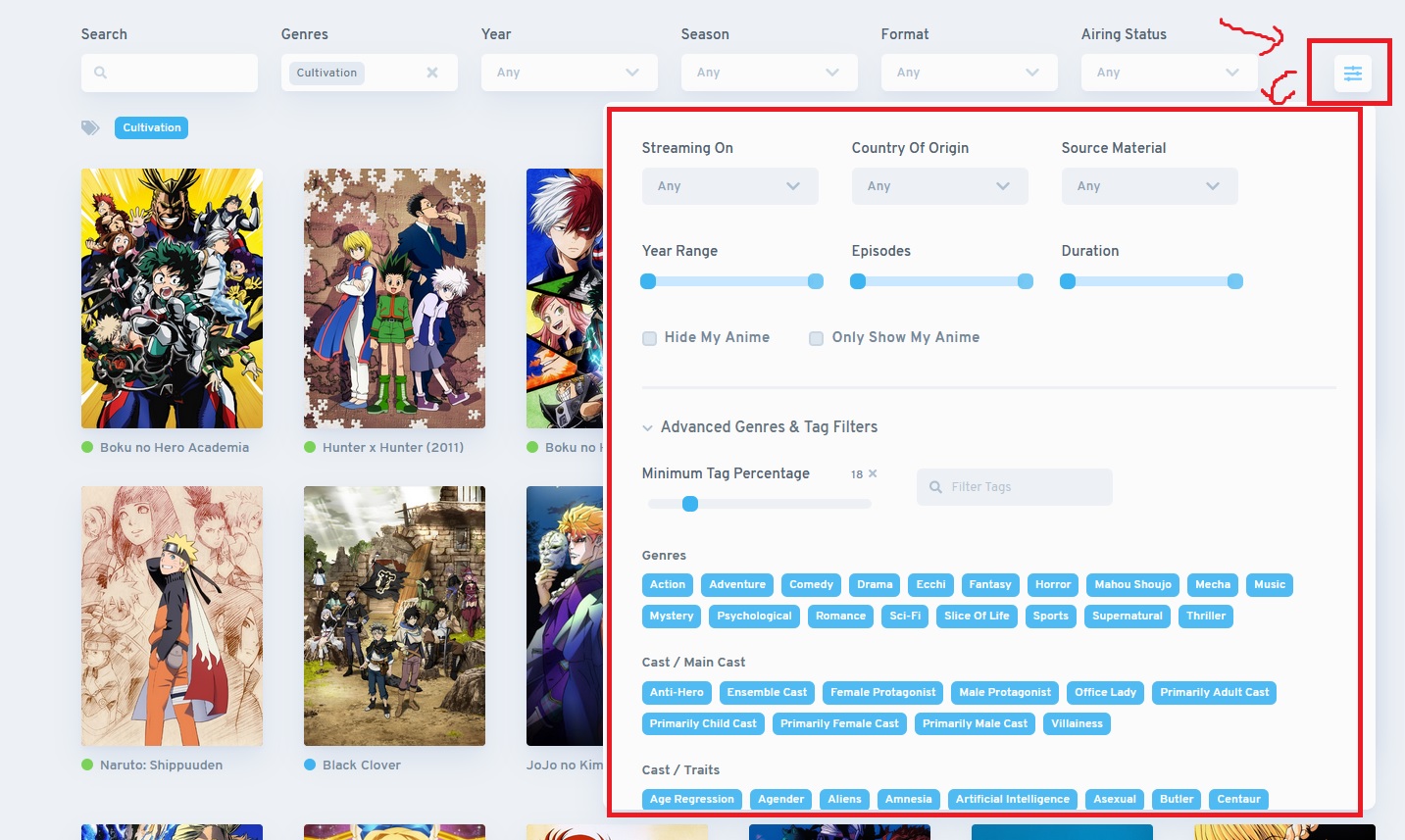Open Naruto: Shippuuden cover thumbnail
Viewport: 1405px width, 840px height.
coord(172,616)
